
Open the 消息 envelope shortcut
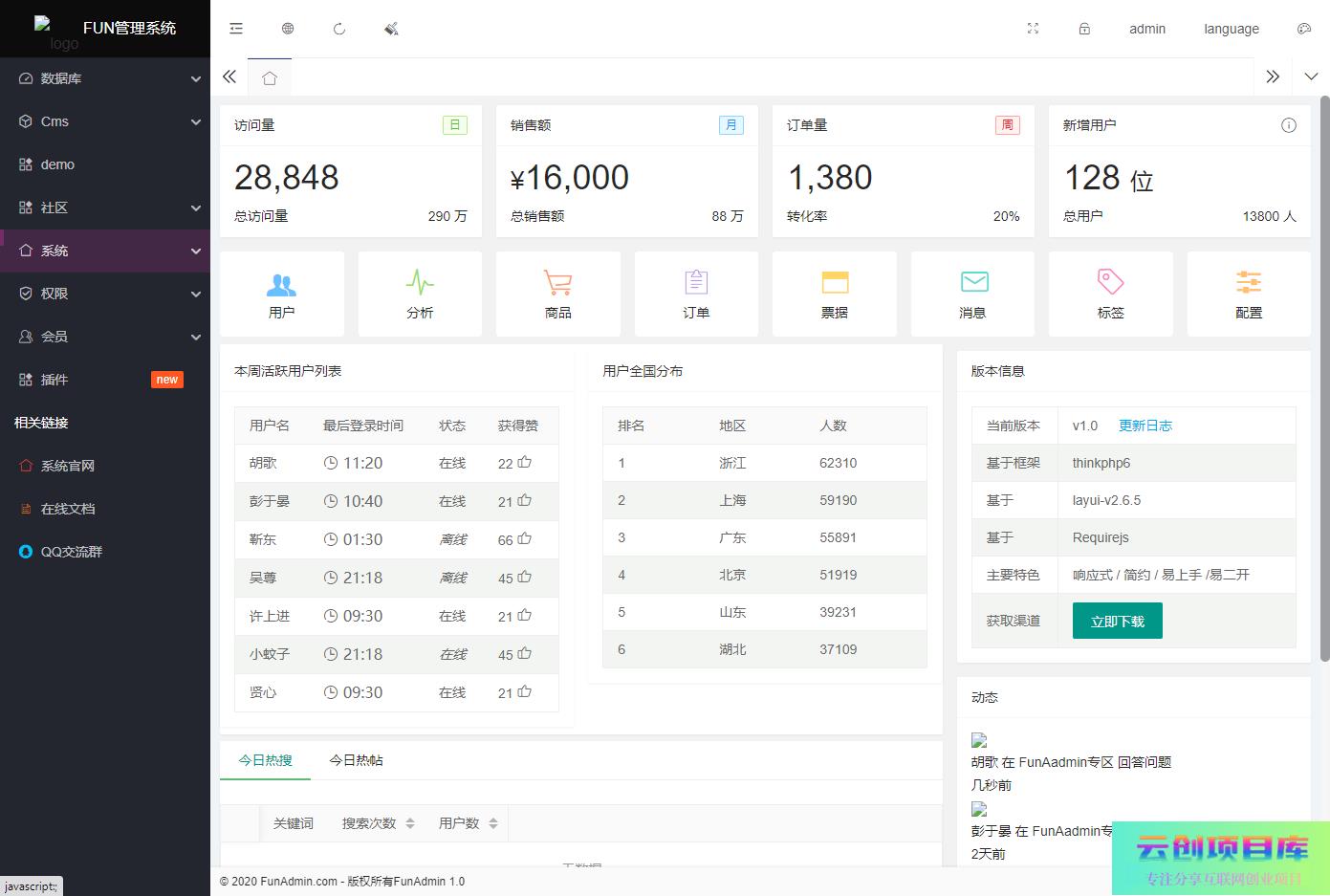pyautogui.click(x=972, y=294)
